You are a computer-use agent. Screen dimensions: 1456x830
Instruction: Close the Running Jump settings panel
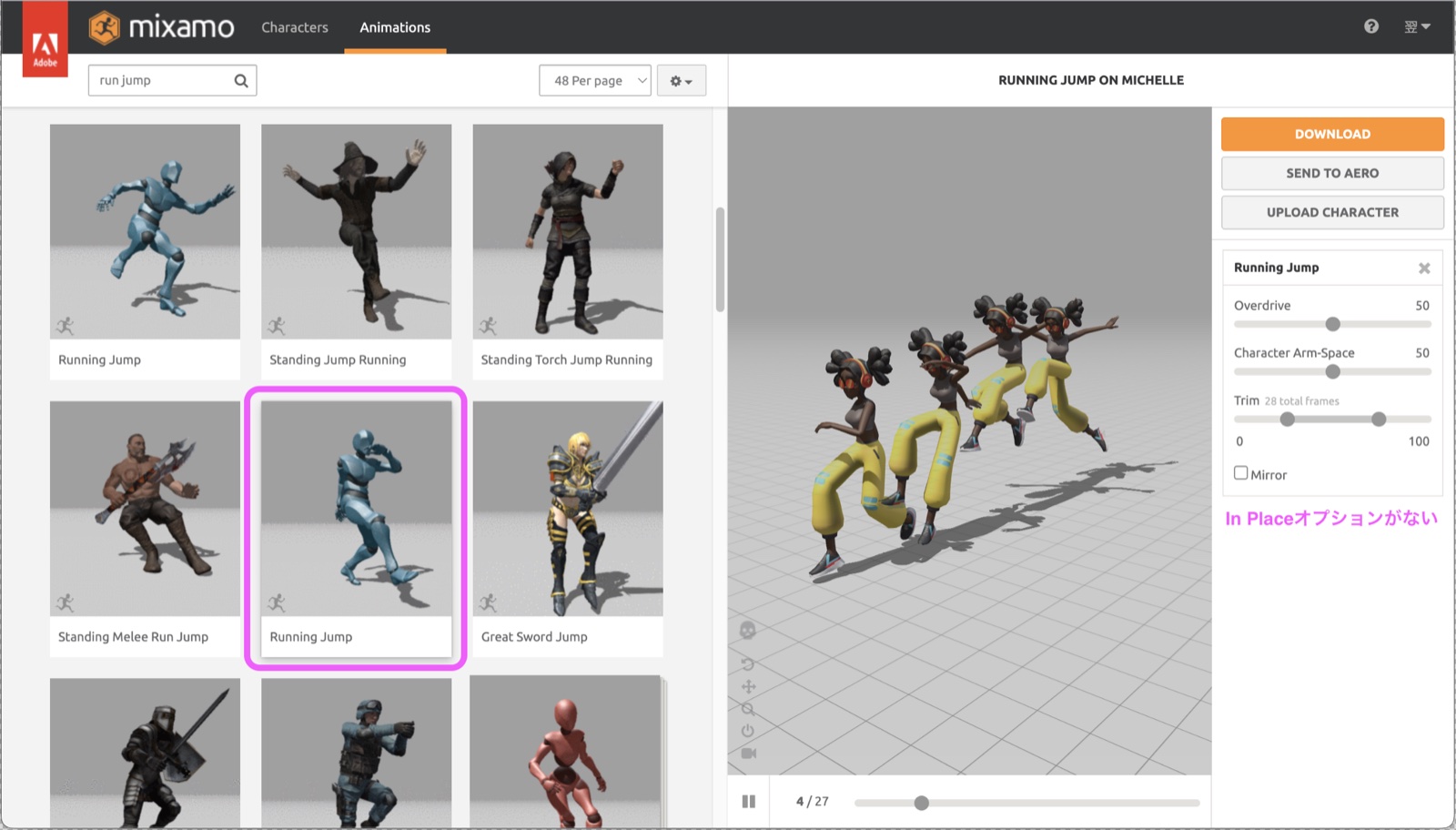click(x=1424, y=268)
